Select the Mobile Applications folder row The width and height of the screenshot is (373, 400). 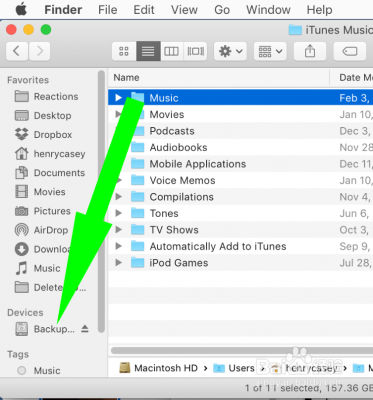pos(241,164)
